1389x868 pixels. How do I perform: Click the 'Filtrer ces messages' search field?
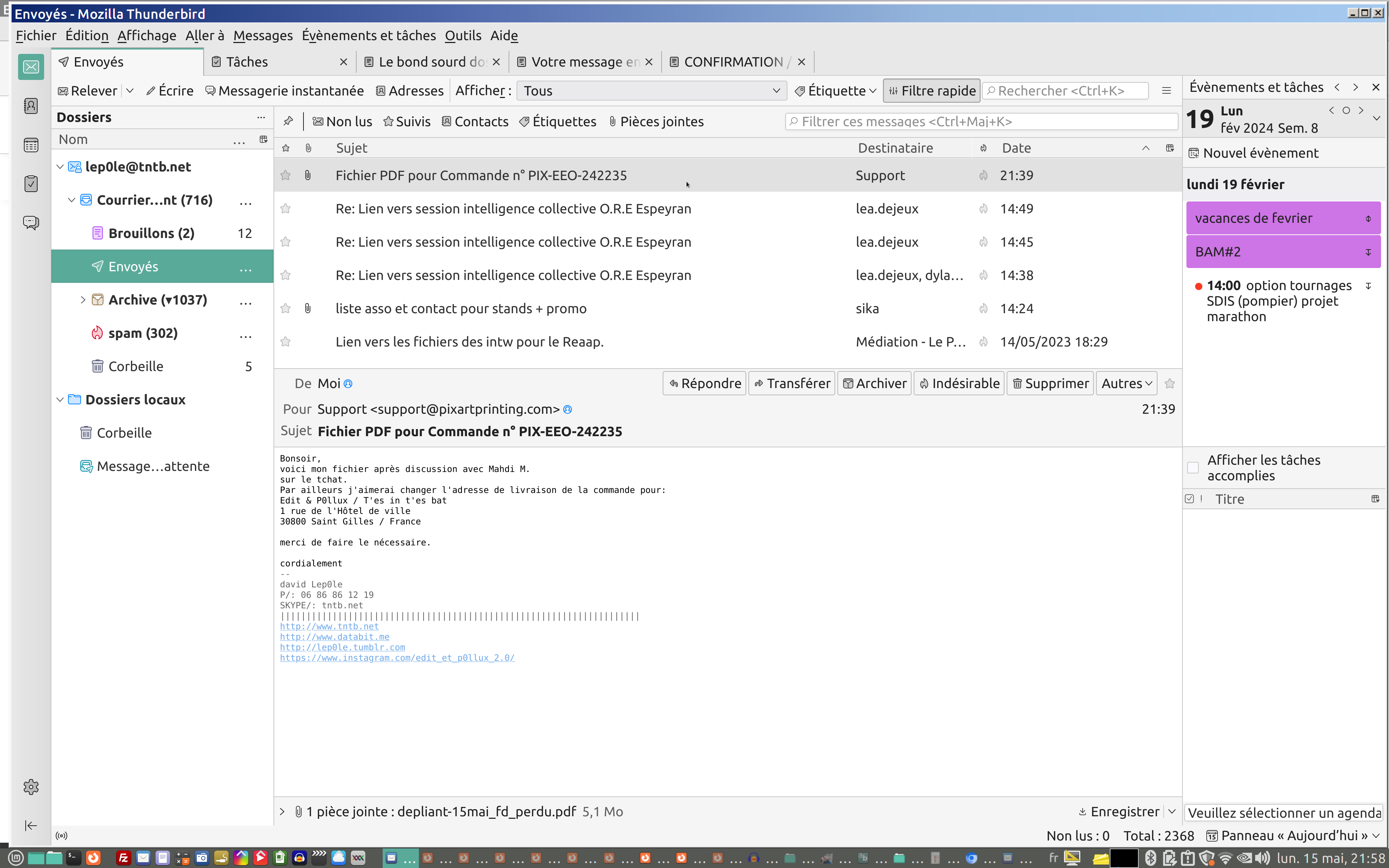pos(981,121)
